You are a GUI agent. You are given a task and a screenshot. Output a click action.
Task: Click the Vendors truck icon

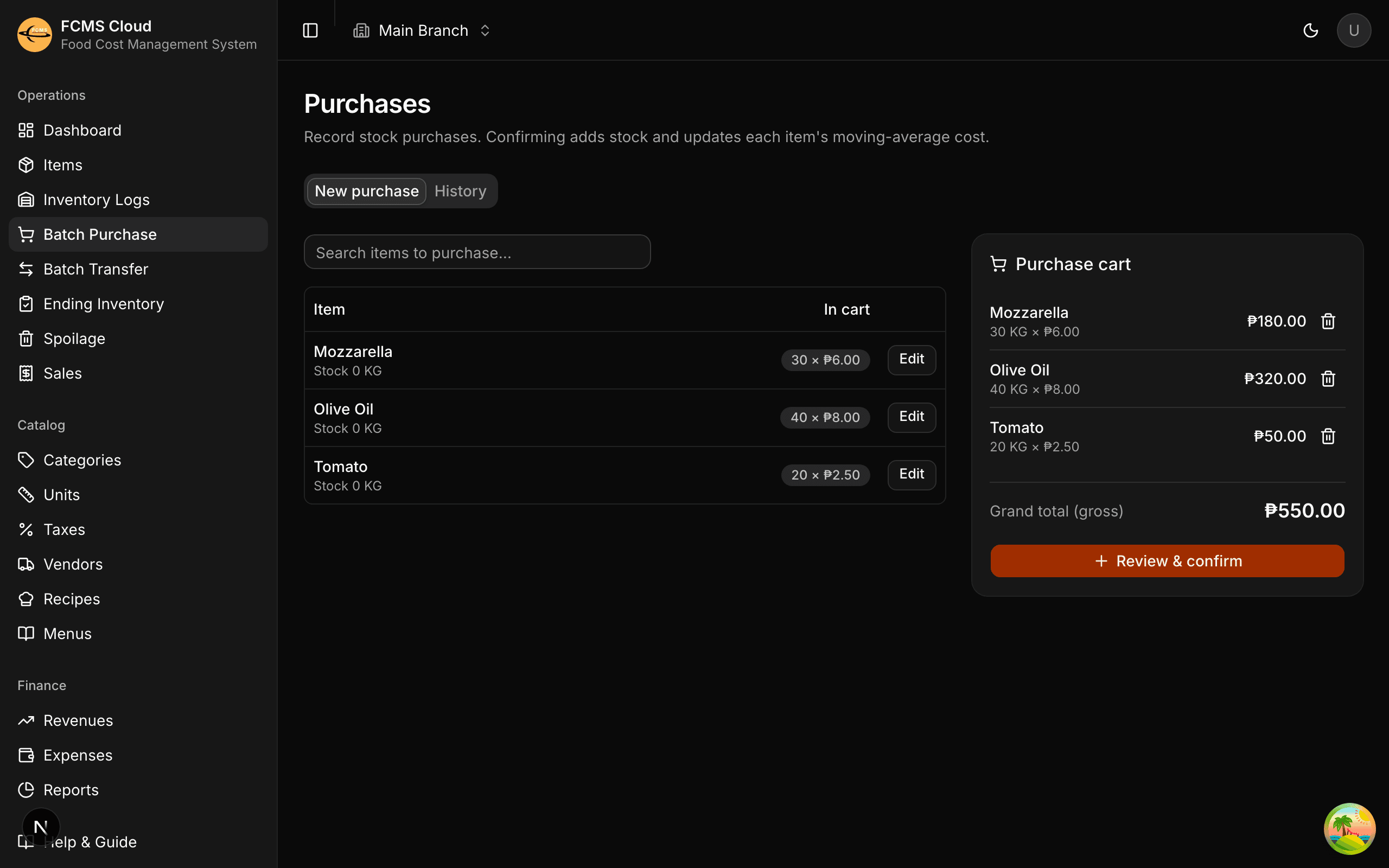point(26,564)
